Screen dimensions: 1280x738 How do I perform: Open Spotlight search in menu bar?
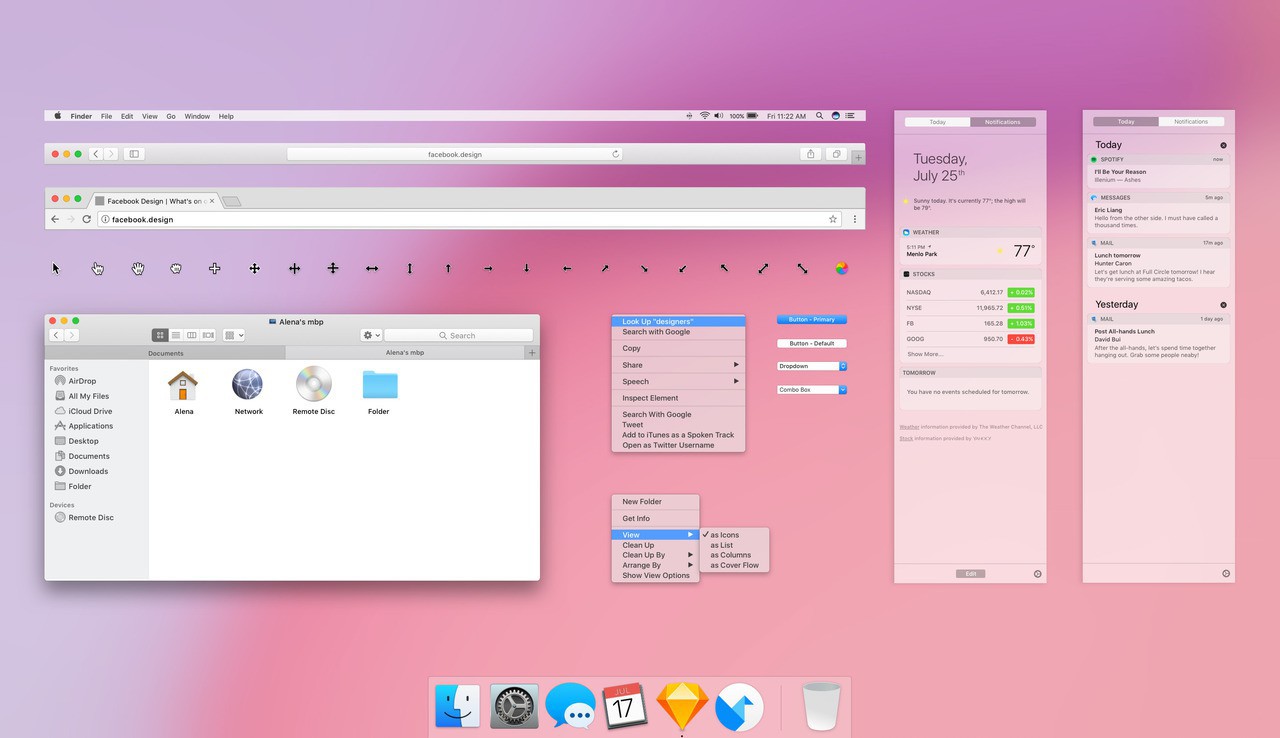pos(820,116)
